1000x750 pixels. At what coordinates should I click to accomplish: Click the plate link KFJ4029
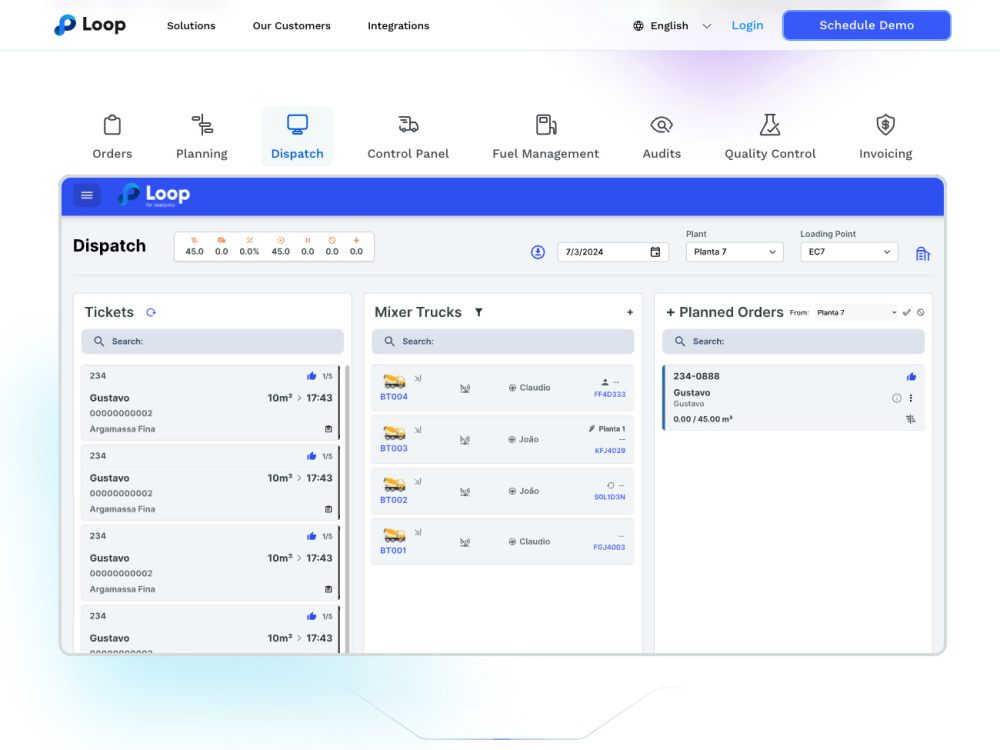(610, 450)
